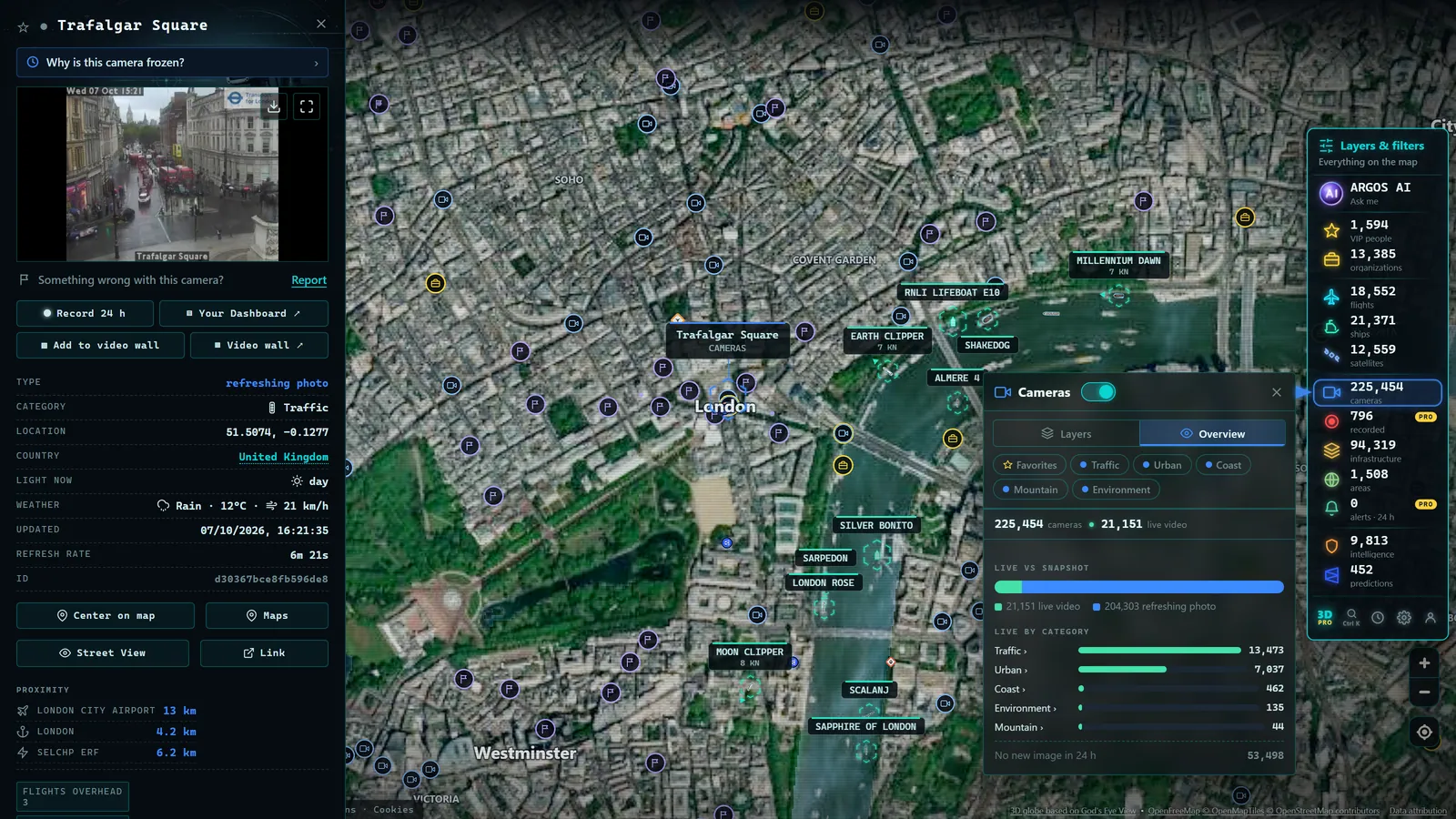Select the intelligence shield layer
This screenshot has height=819, width=1456.
1331,546
